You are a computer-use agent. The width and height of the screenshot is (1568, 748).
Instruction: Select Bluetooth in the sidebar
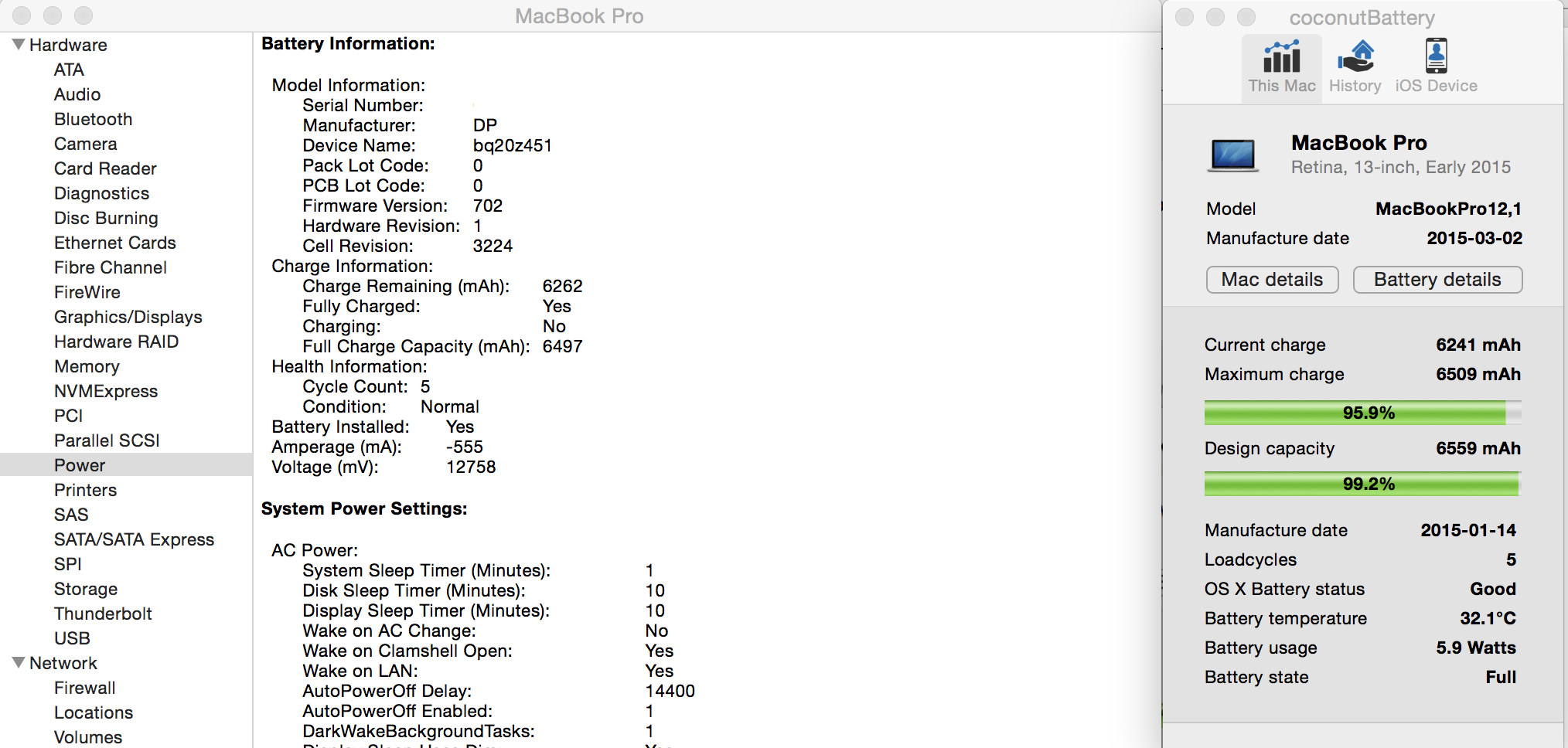(93, 119)
